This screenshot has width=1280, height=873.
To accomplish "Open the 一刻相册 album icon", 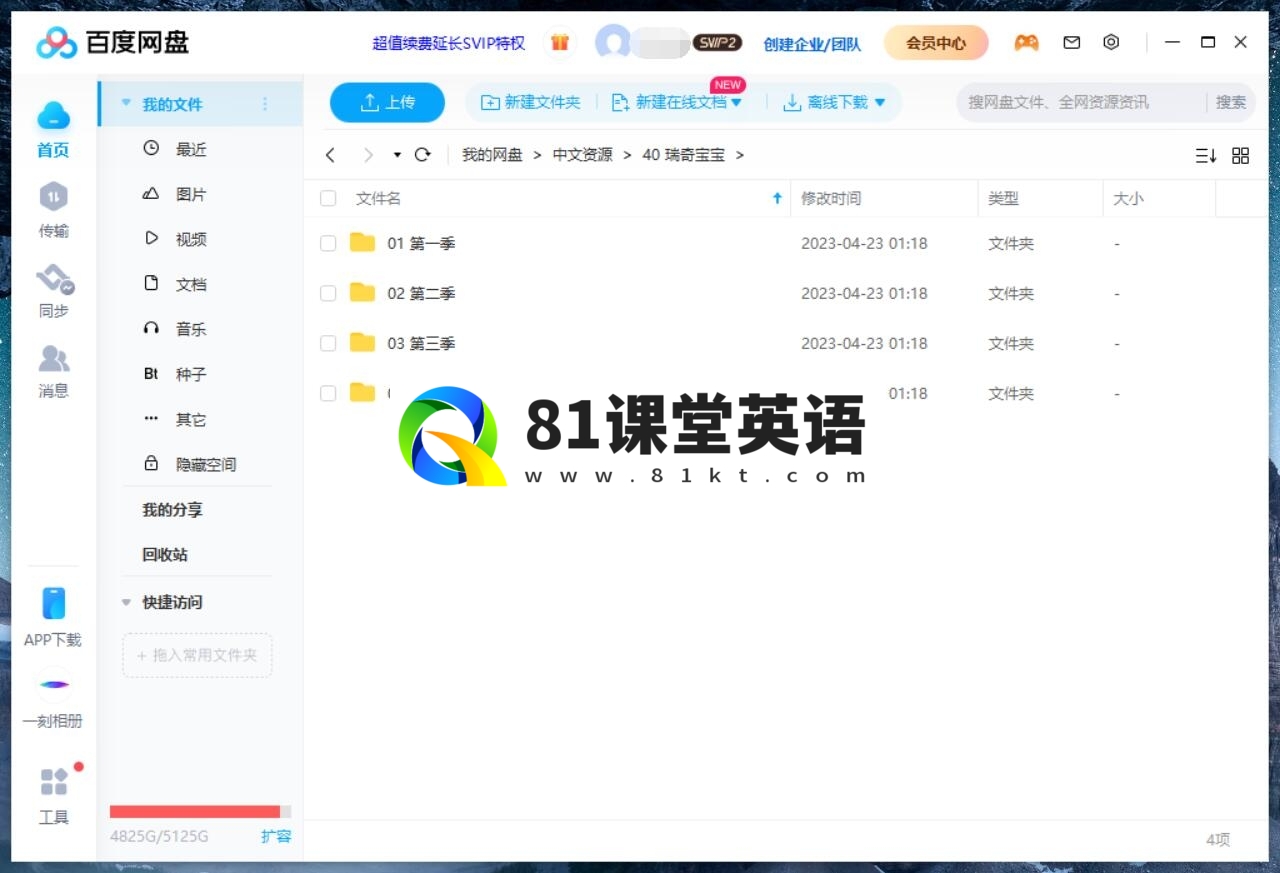I will pyautogui.click(x=54, y=684).
